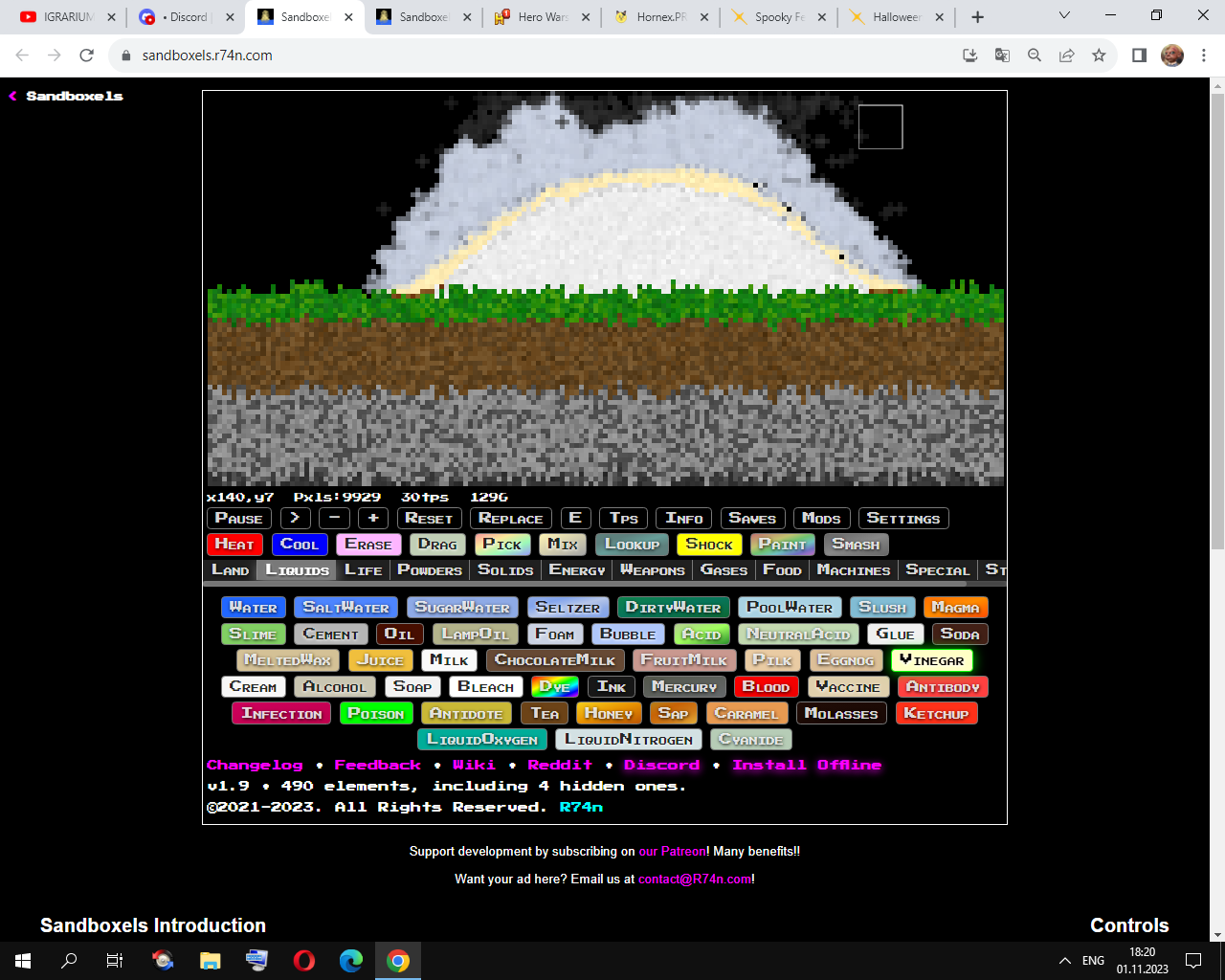Screen dimensions: 1225x980
Task: Choose the Vinegar element
Action: click(932, 660)
